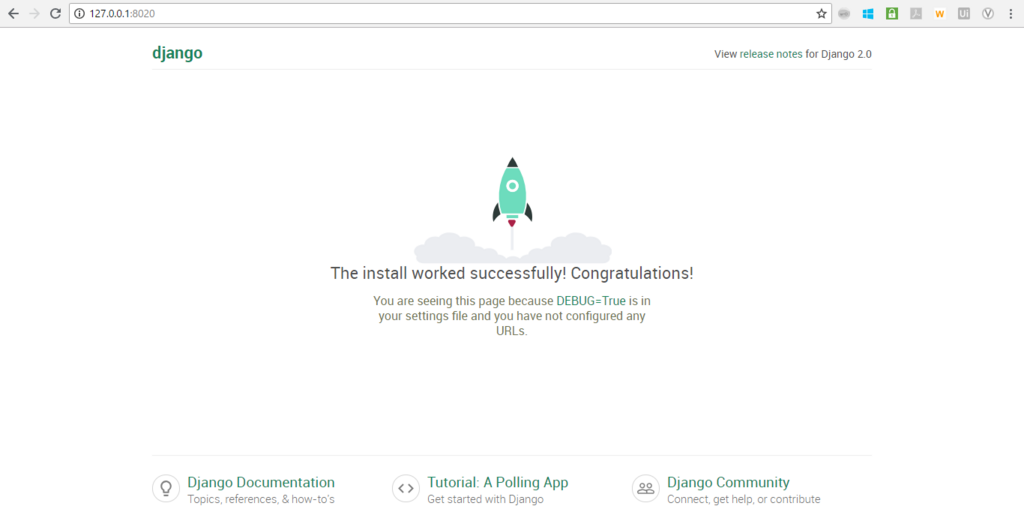This screenshot has height=524, width=1024.
Task: Open the Django Documentation link
Action: [x=261, y=483]
